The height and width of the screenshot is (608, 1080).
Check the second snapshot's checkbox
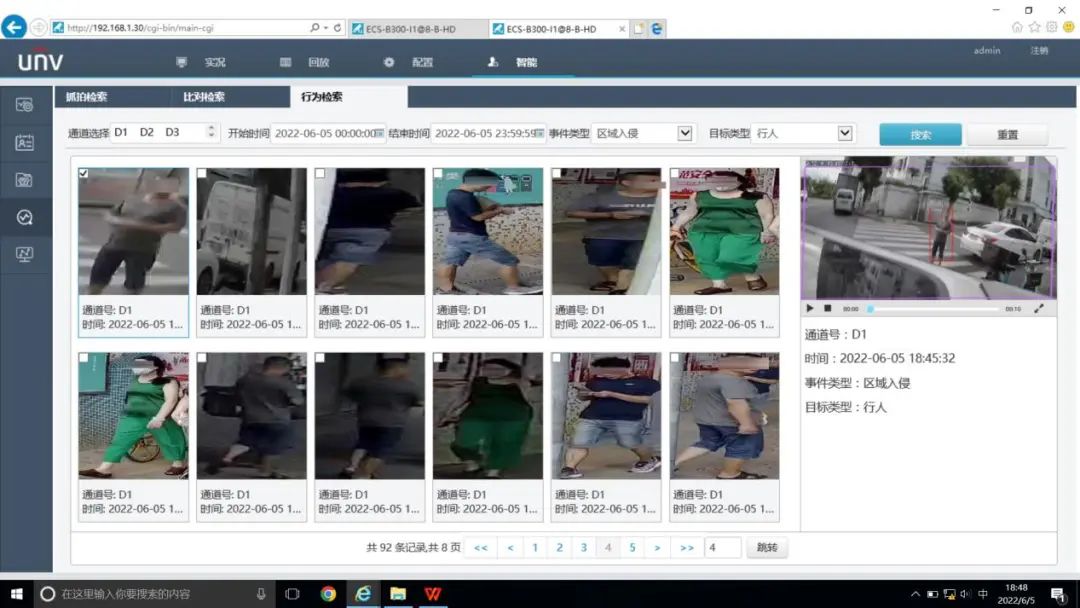coord(202,174)
